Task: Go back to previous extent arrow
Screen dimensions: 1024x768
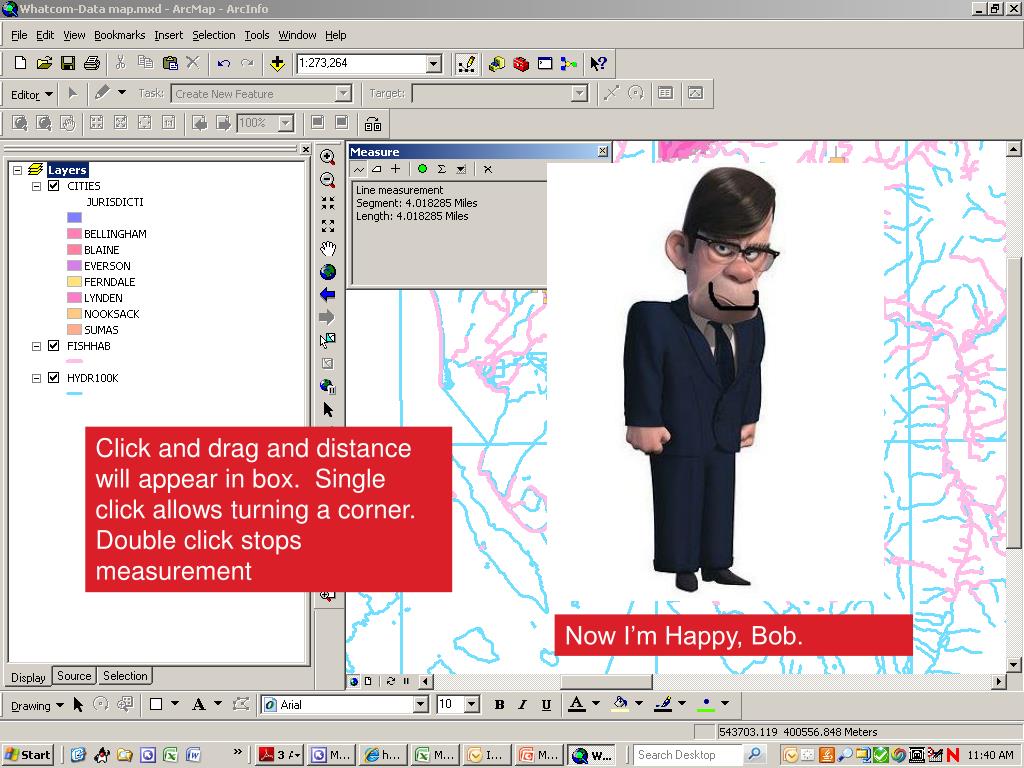Action: 327,295
